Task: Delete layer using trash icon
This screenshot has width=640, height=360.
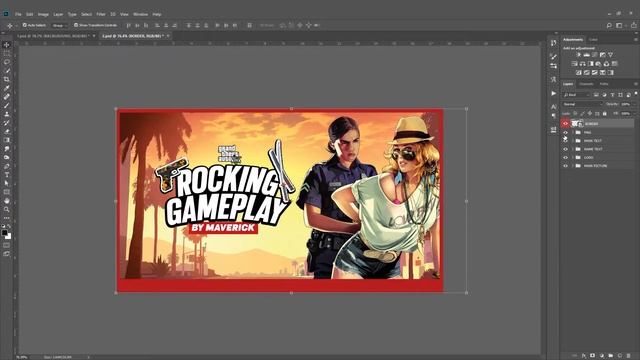Action: [x=629, y=356]
